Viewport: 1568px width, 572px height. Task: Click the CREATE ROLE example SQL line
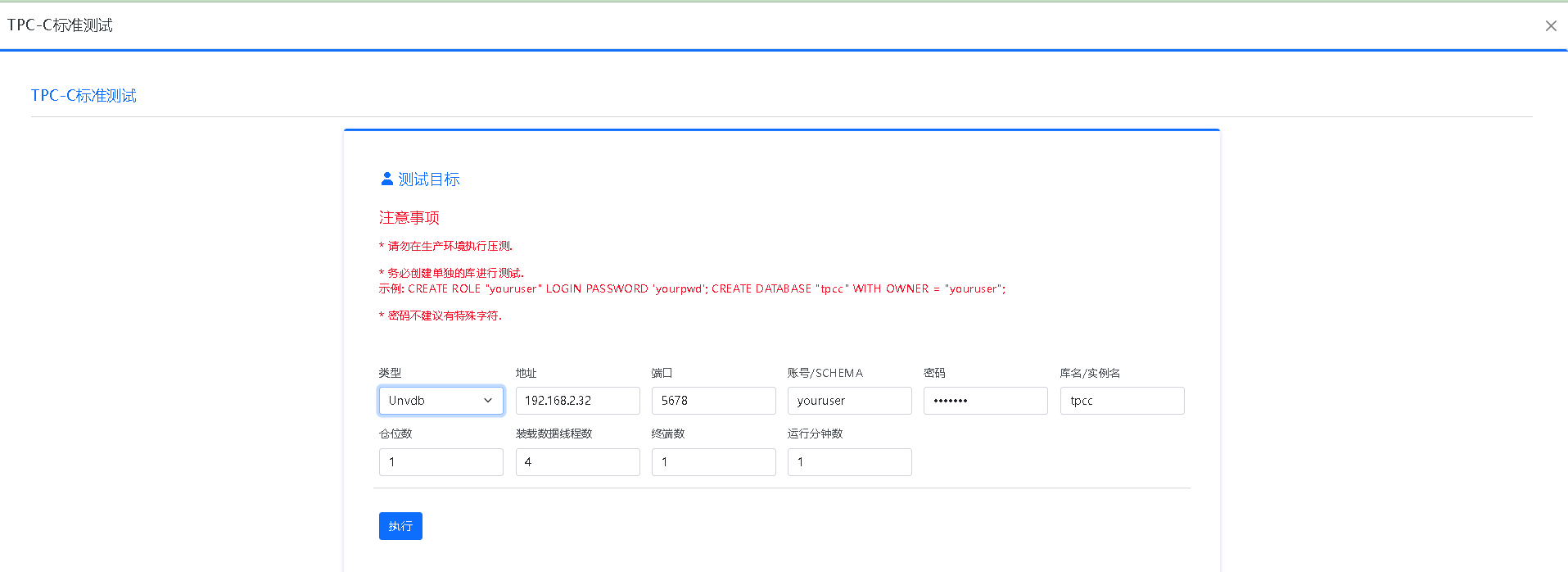(x=692, y=289)
